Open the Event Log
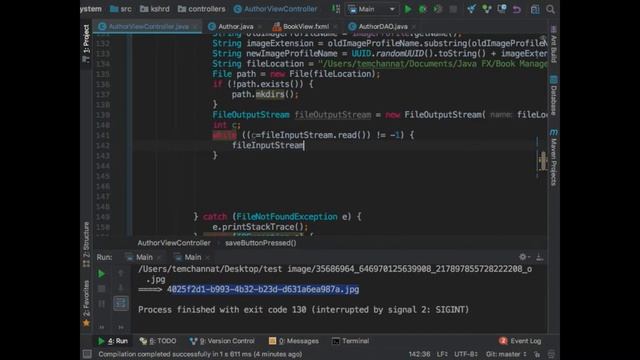 coord(520,341)
